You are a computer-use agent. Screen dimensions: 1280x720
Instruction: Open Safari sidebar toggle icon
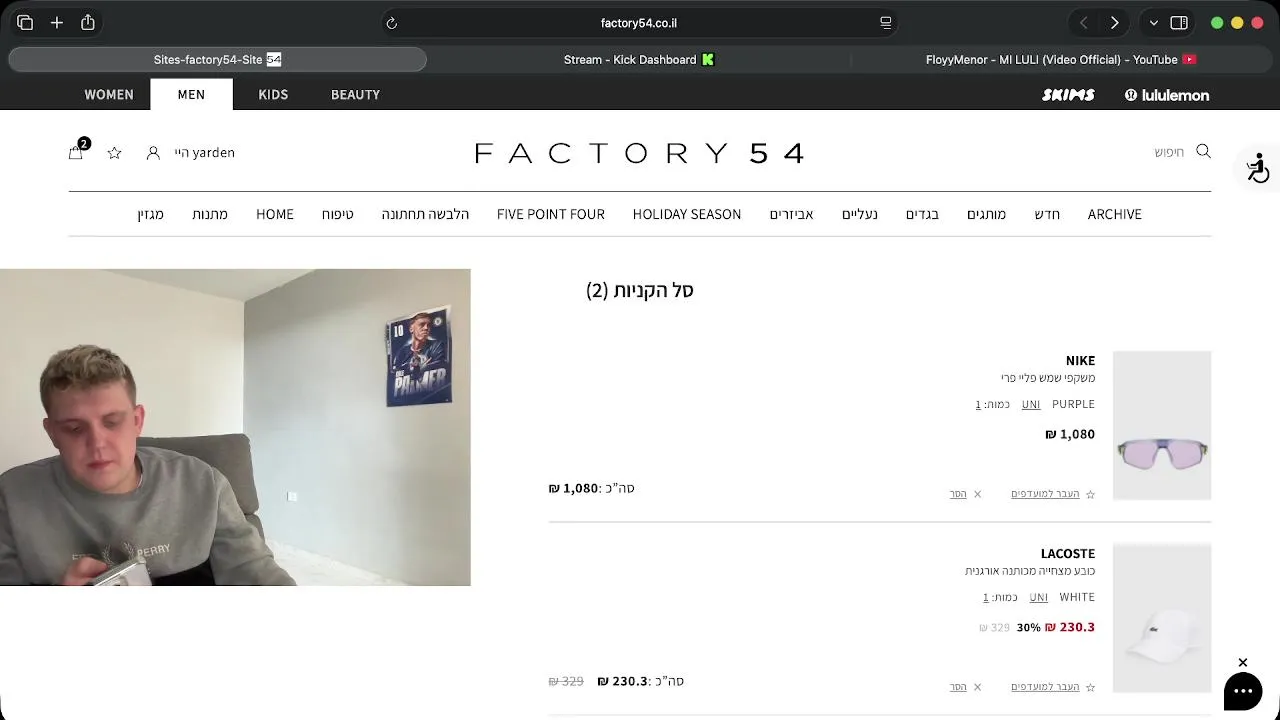[x=1179, y=23]
